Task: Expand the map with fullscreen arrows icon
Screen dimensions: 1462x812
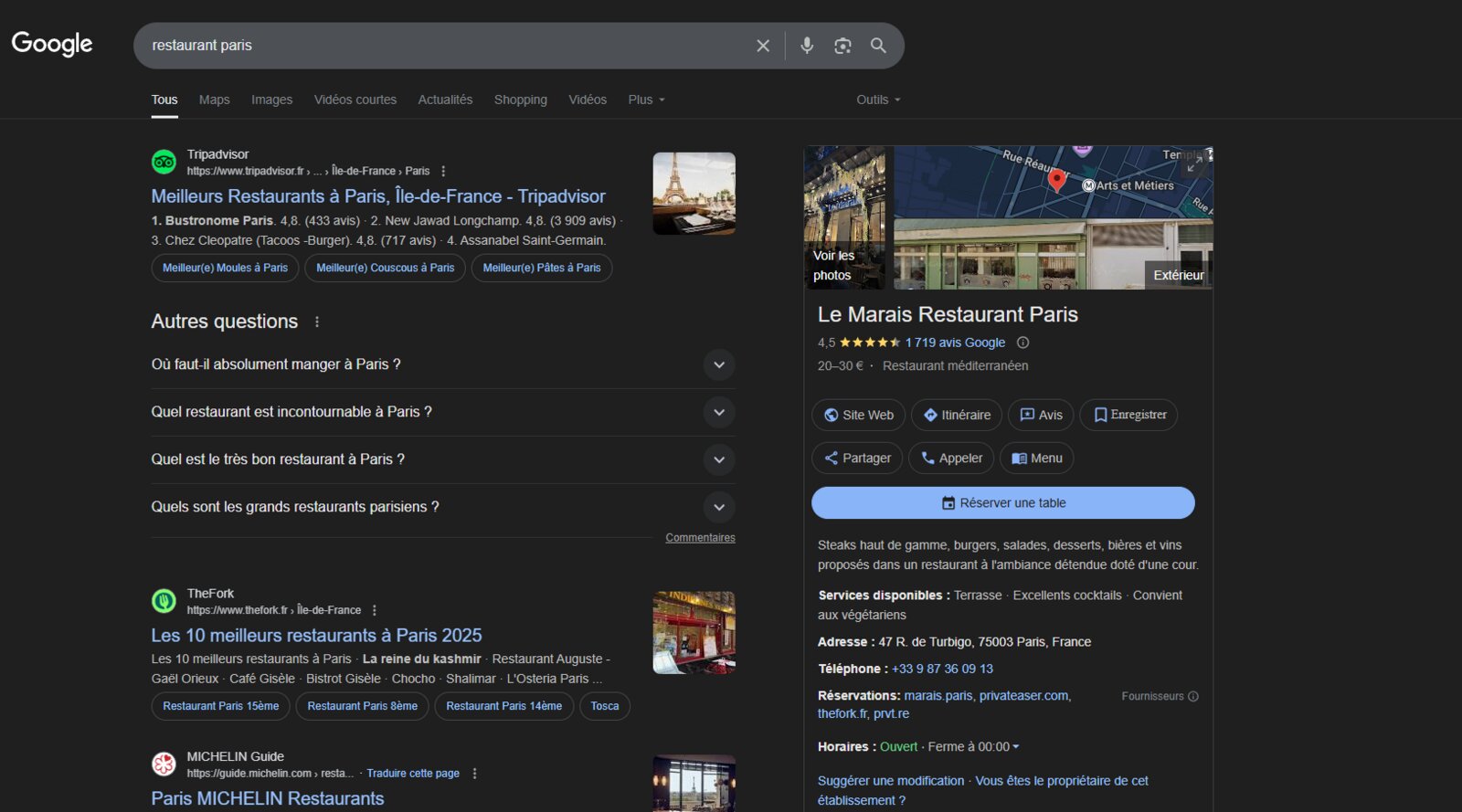Action: (1194, 164)
